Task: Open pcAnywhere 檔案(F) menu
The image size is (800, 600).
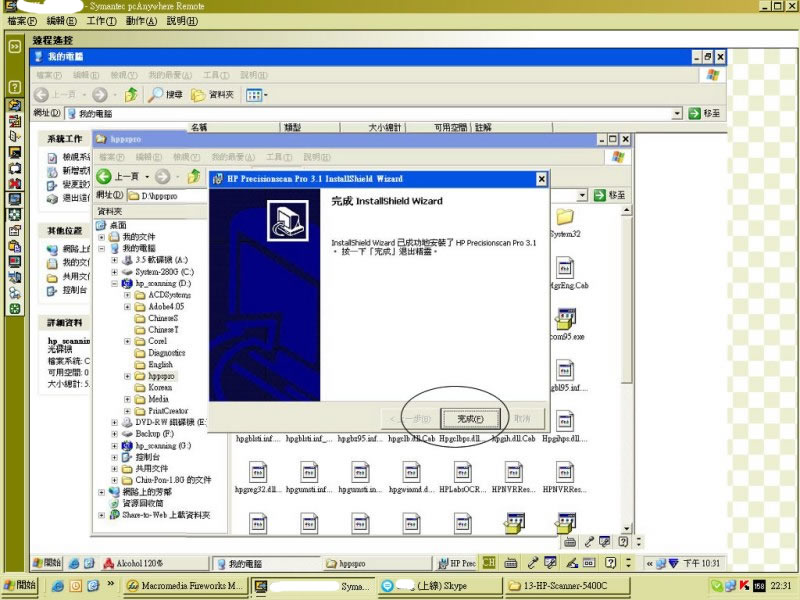Action: click(x=22, y=21)
